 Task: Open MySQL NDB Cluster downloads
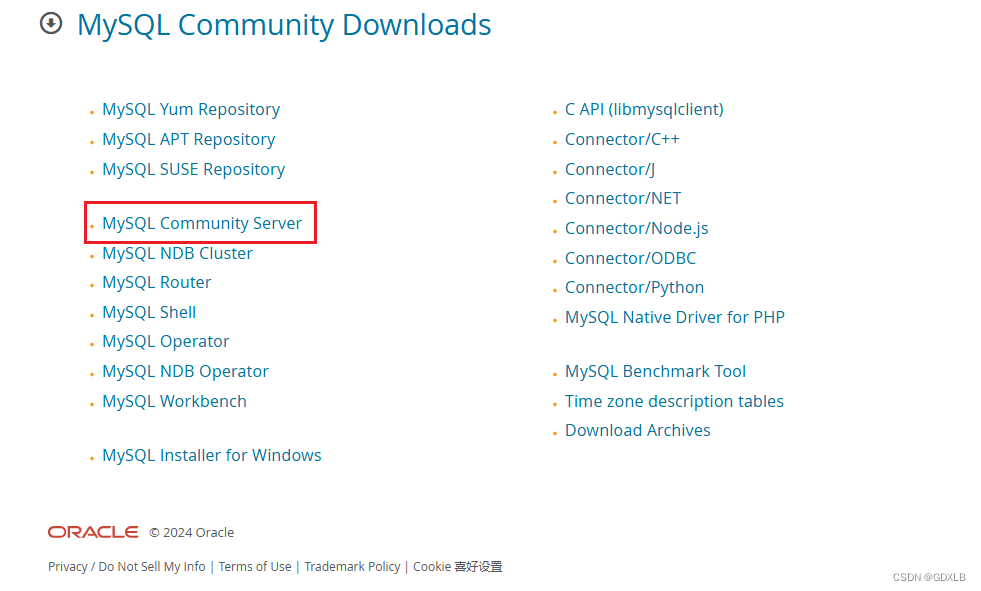pos(176,253)
